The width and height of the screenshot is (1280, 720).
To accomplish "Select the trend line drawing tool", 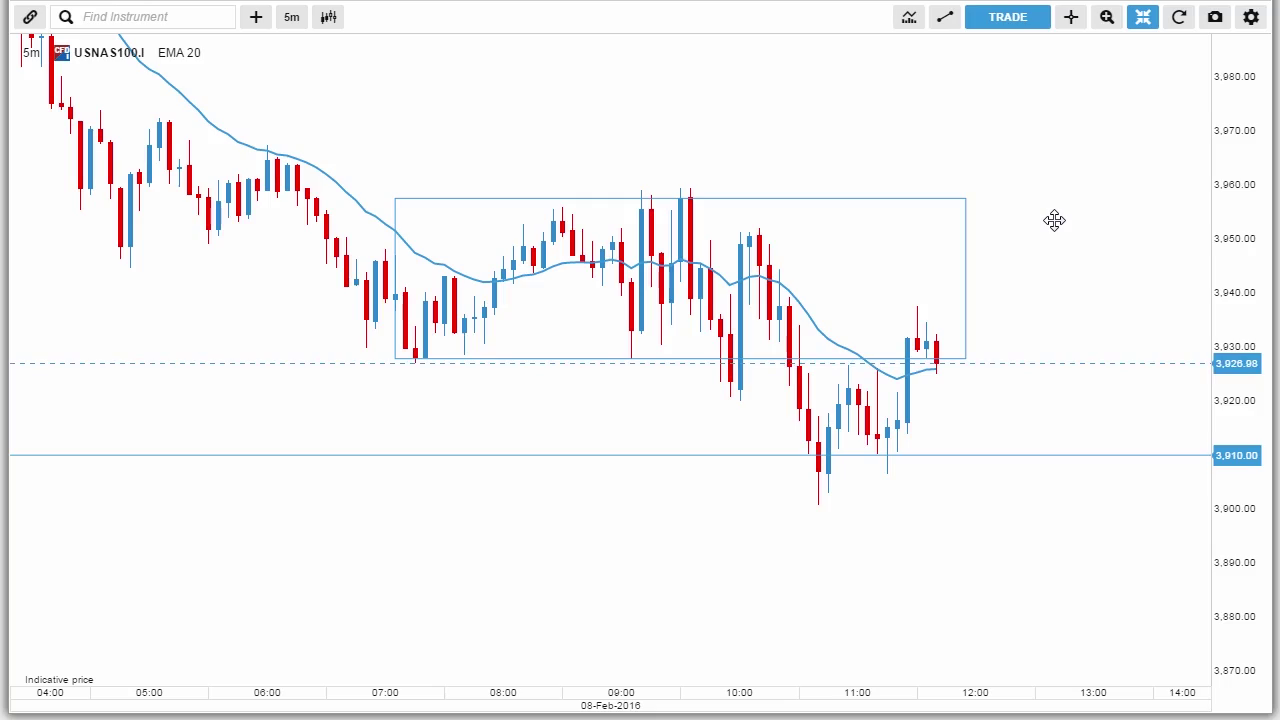I will tap(945, 17).
